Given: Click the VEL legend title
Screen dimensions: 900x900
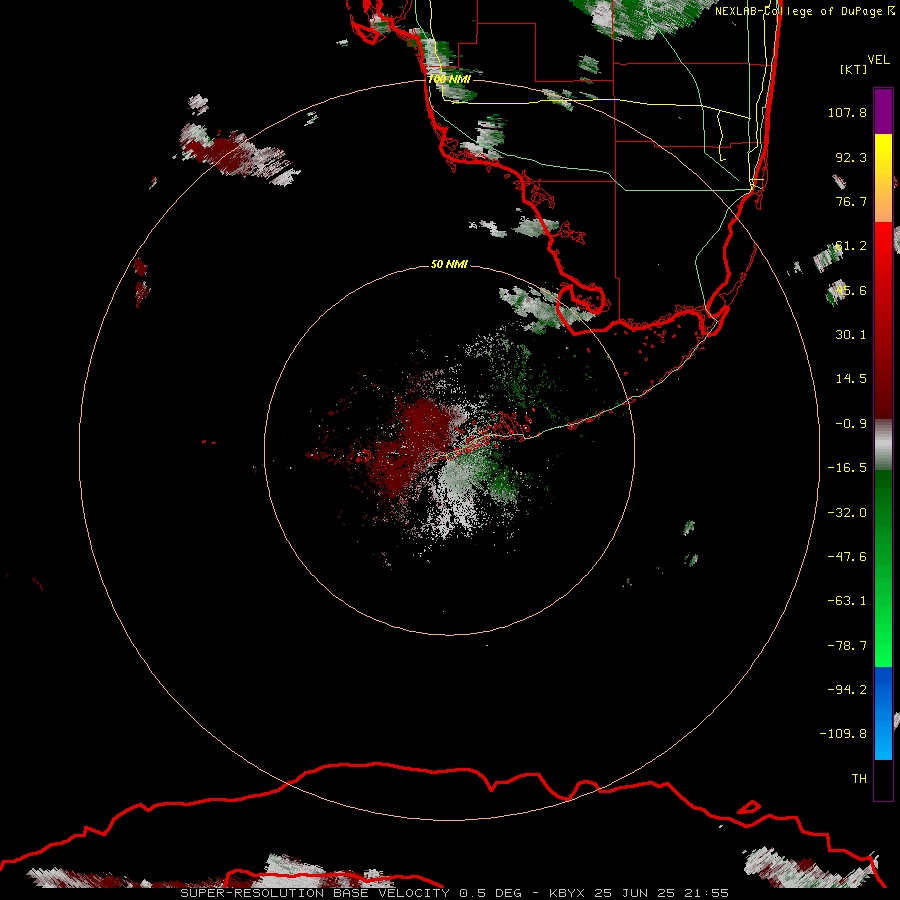Looking at the screenshot, I should (x=878, y=60).
